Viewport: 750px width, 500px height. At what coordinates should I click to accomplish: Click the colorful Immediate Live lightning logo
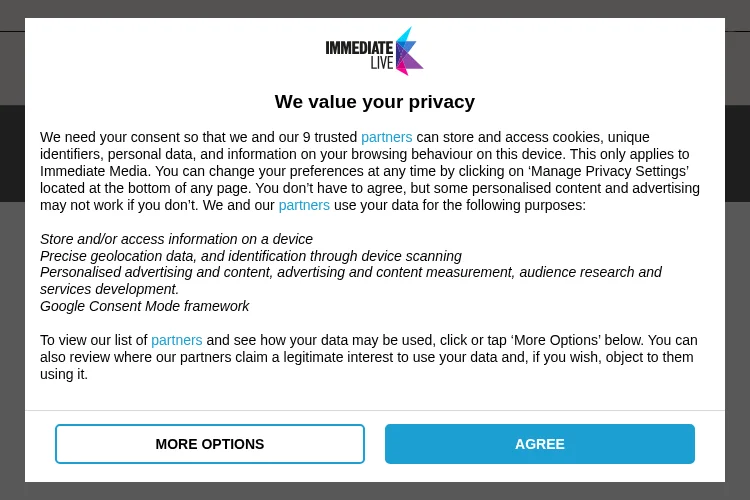(x=409, y=51)
